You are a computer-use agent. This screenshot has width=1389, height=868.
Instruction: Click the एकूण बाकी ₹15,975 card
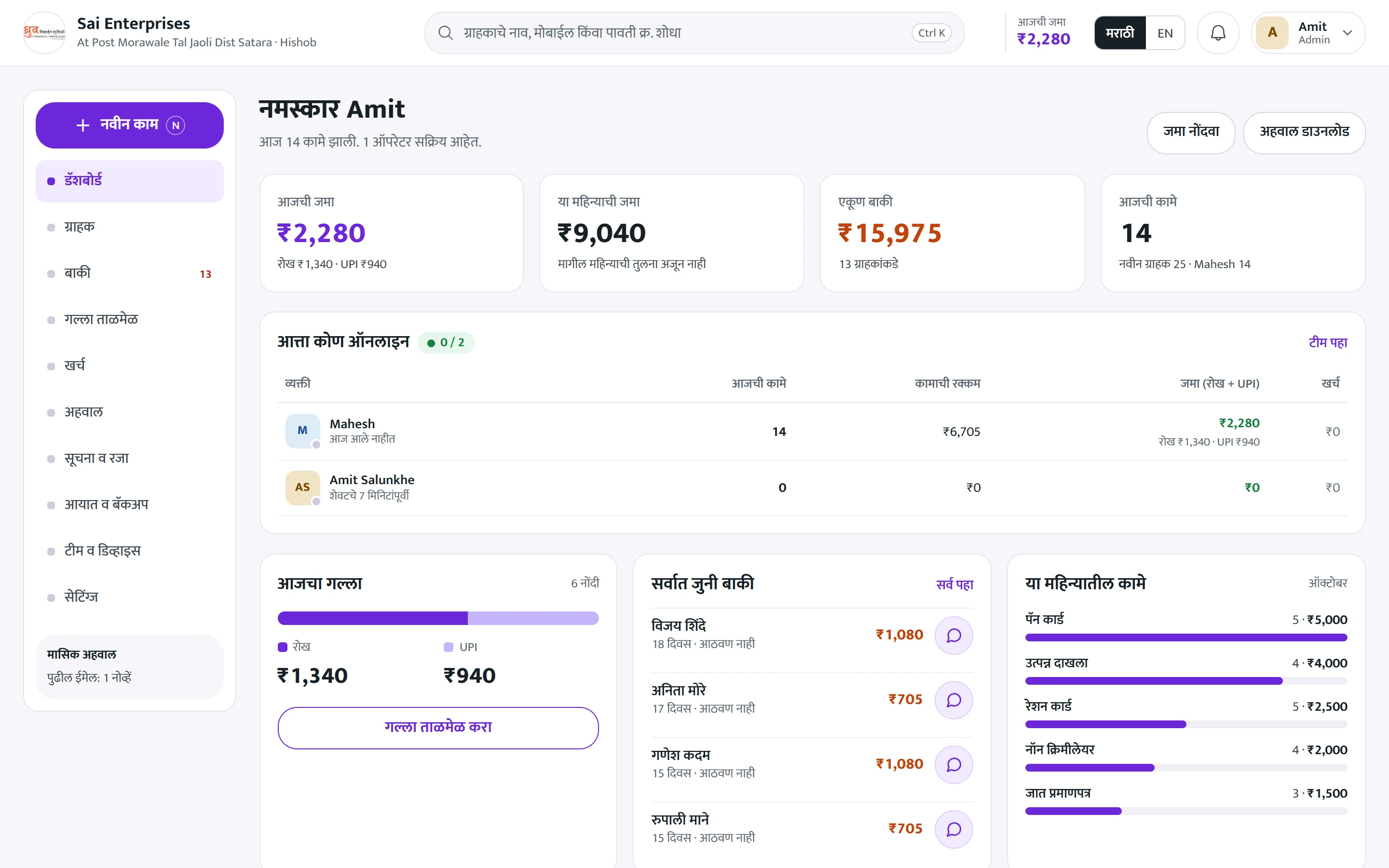(x=952, y=233)
